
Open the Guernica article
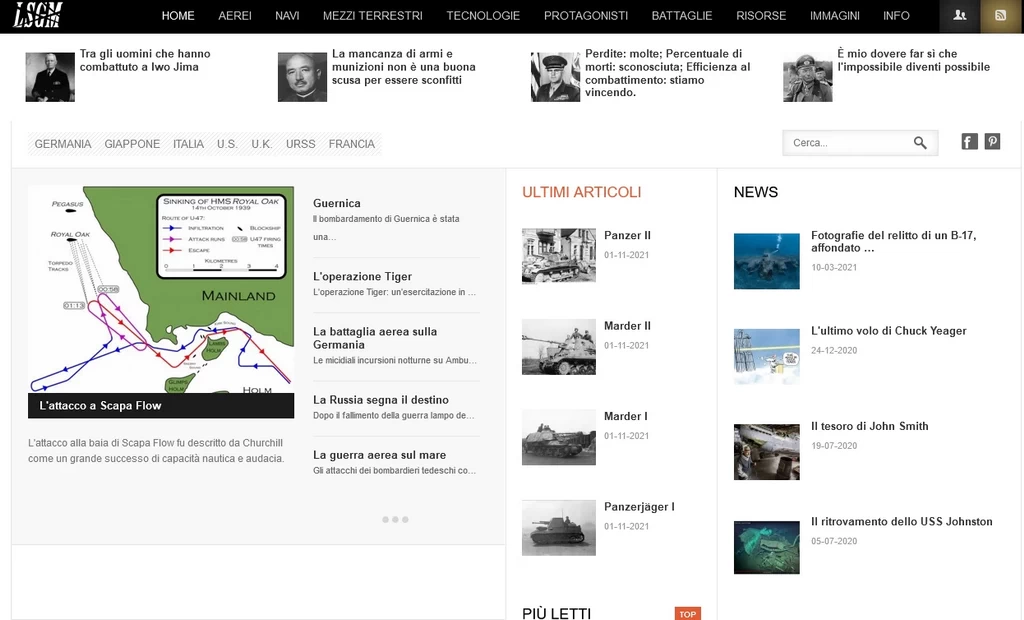point(336,203)
